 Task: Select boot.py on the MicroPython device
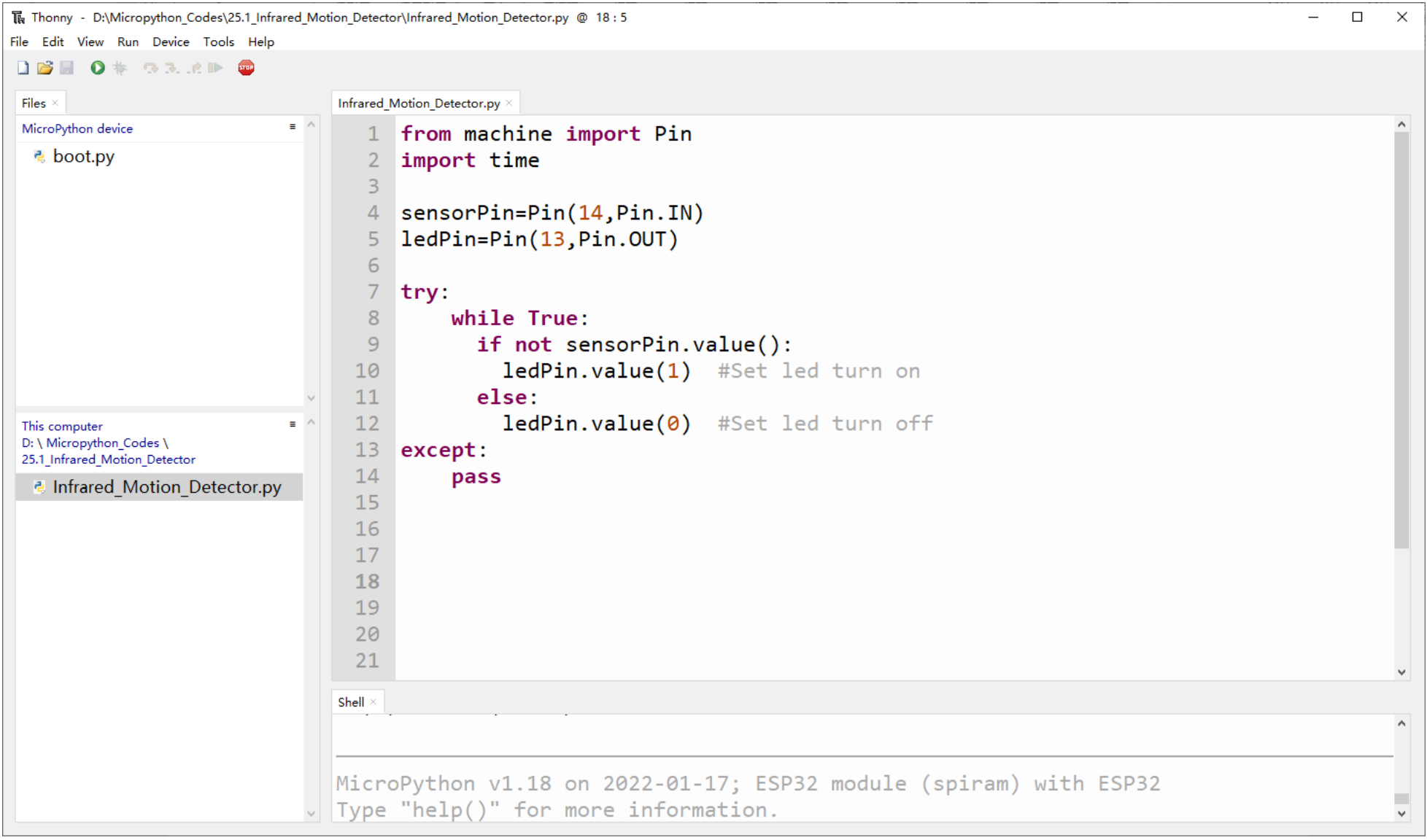83,156
